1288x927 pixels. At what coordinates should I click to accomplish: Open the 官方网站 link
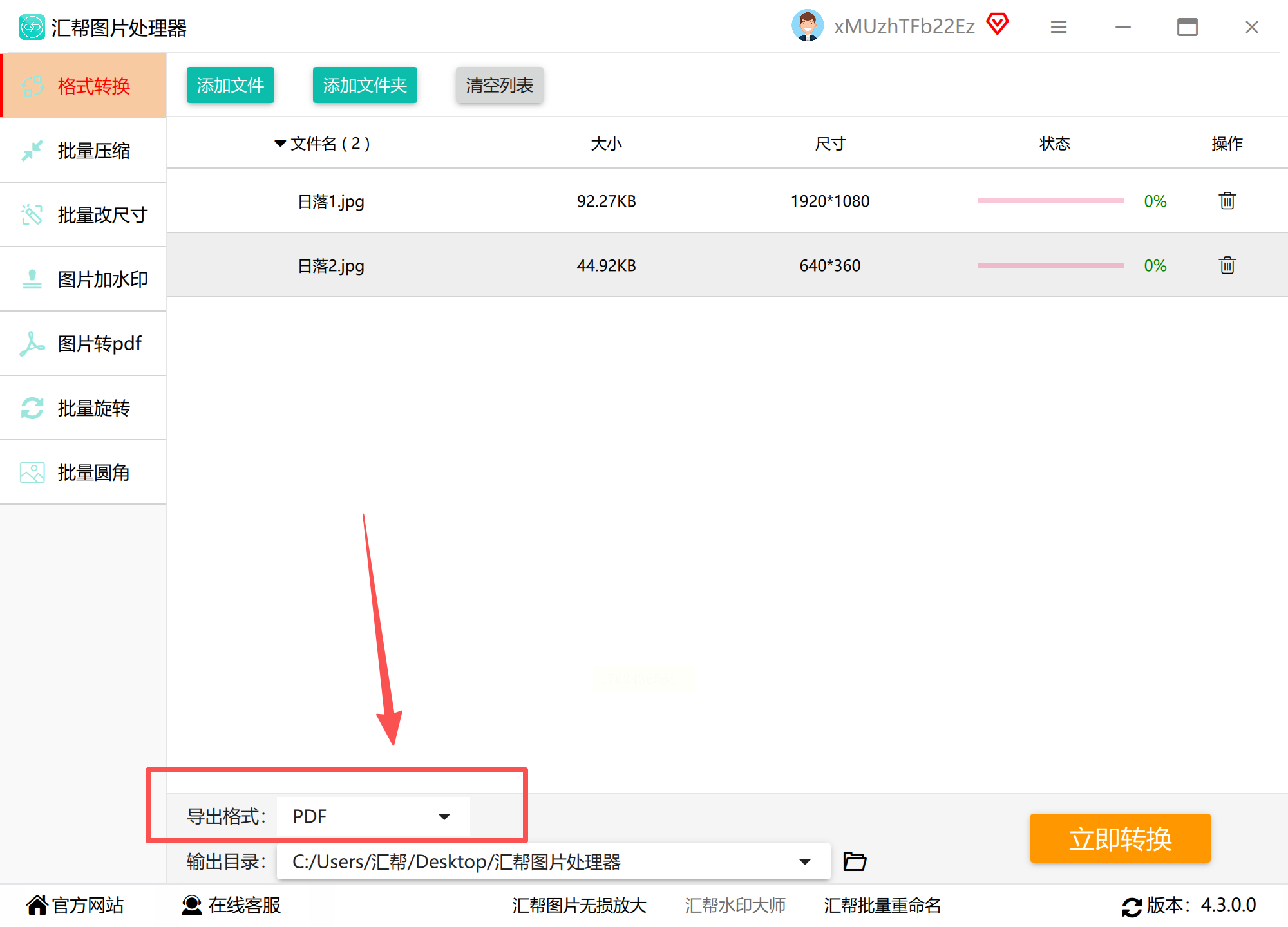pyautogui.click(x=75, y=905)
